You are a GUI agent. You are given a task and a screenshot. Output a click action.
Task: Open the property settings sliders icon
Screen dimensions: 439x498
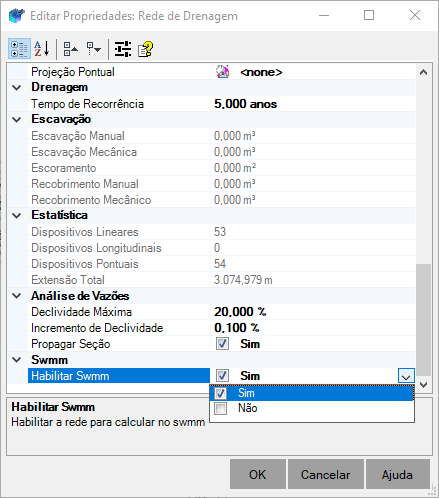pyautogui.click(x=123, y=49)
